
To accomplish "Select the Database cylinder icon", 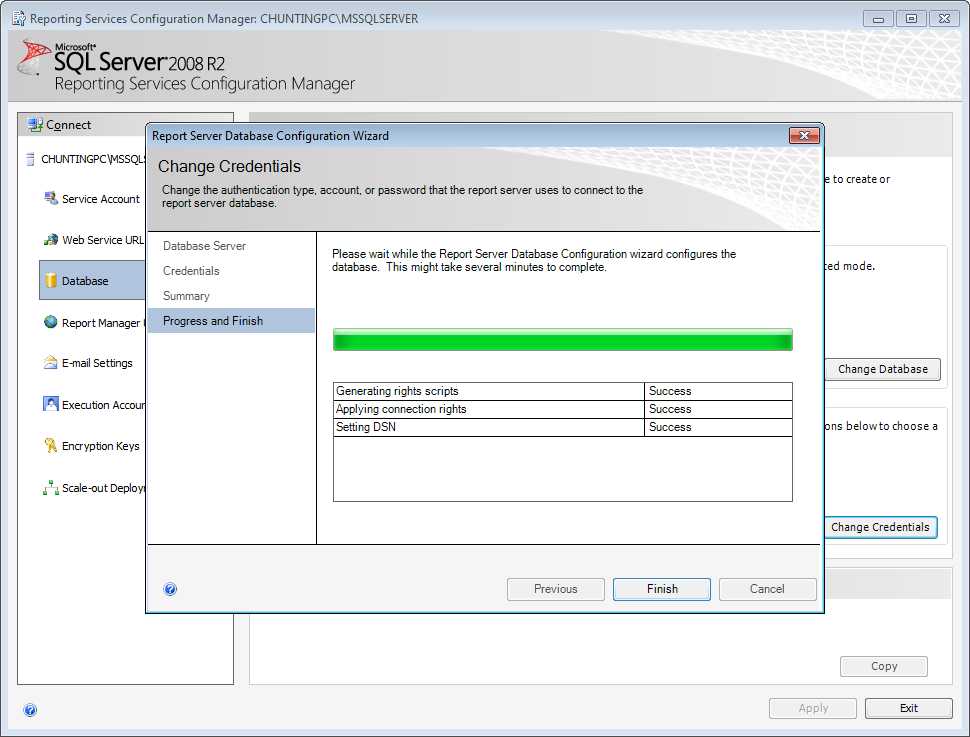I will pos(51,281).
